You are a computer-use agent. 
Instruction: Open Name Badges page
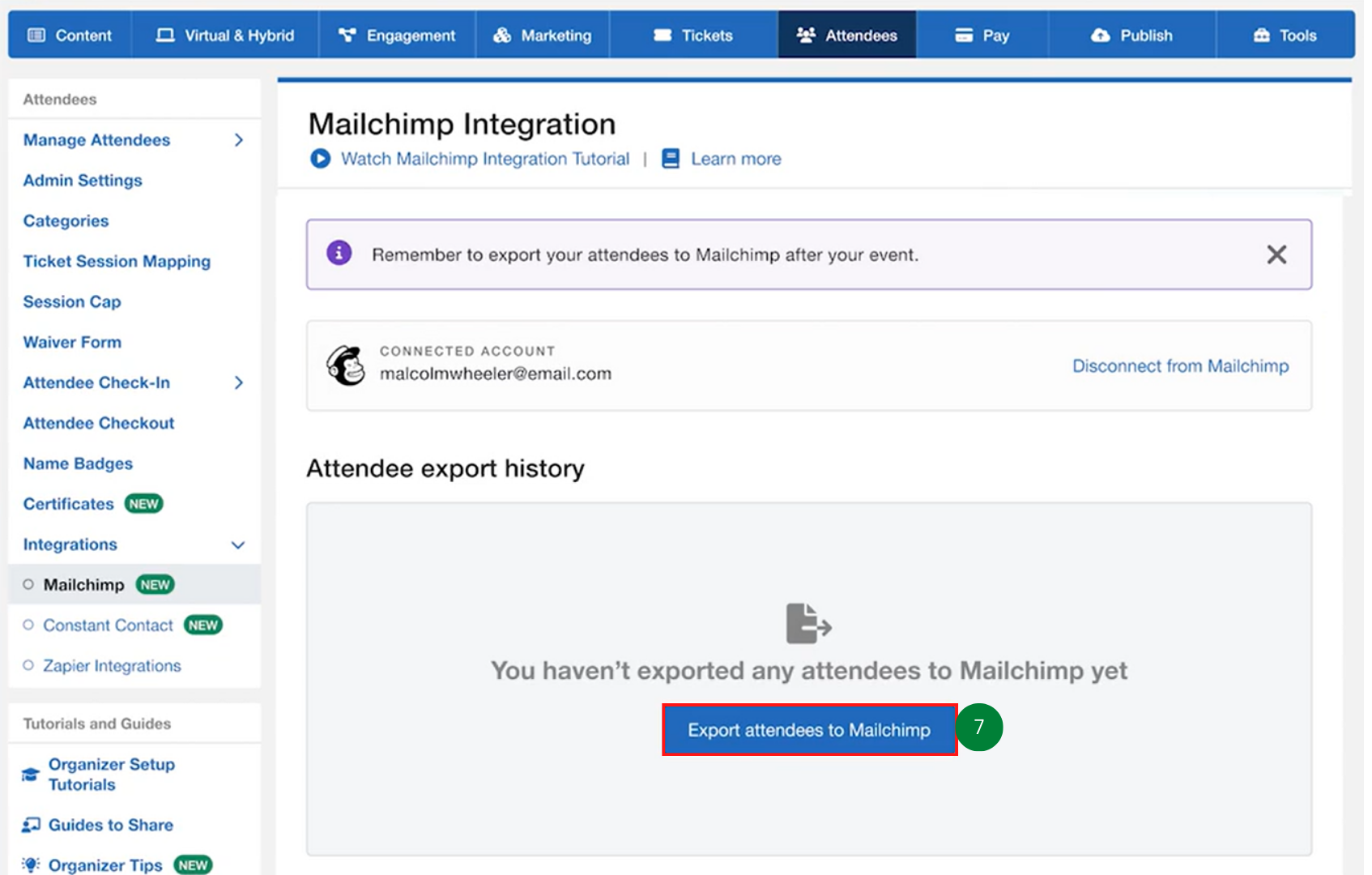pos(78,463)
